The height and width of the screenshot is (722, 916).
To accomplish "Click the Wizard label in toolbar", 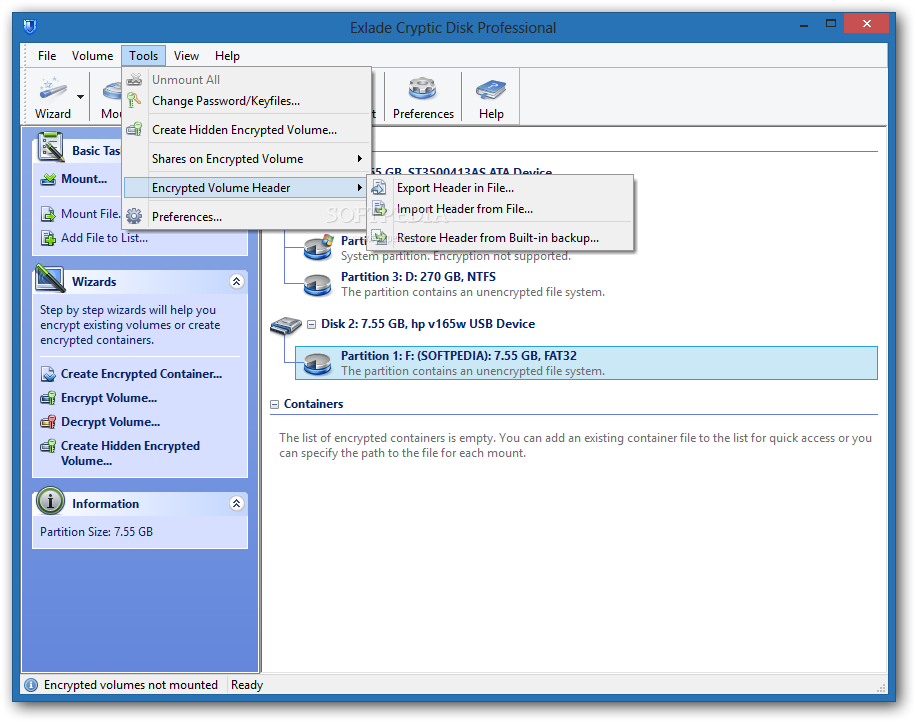I will tap(53, 114).
